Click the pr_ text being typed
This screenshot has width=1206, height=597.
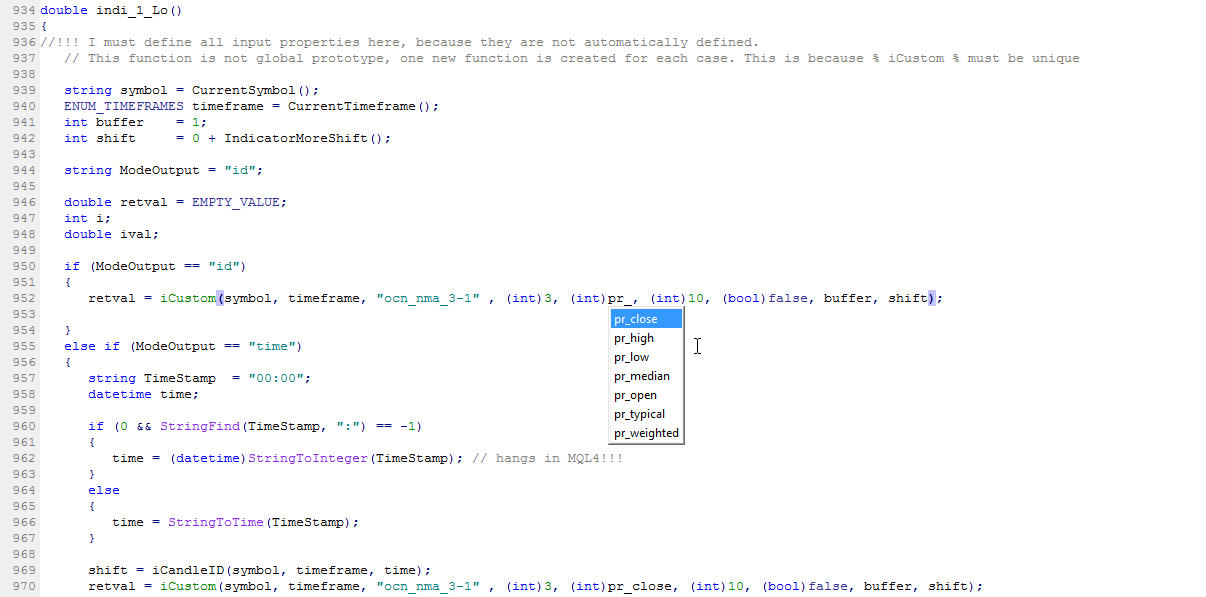620,298
